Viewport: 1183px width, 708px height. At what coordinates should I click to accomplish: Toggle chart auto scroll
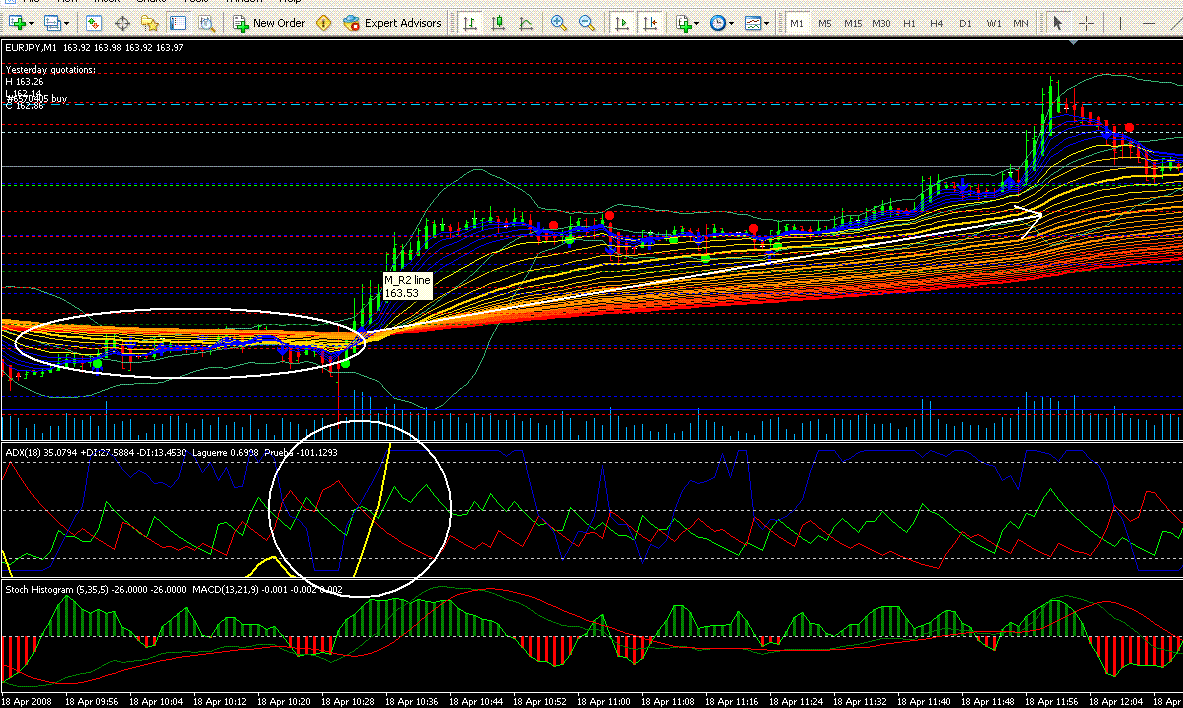coord(622,23)
